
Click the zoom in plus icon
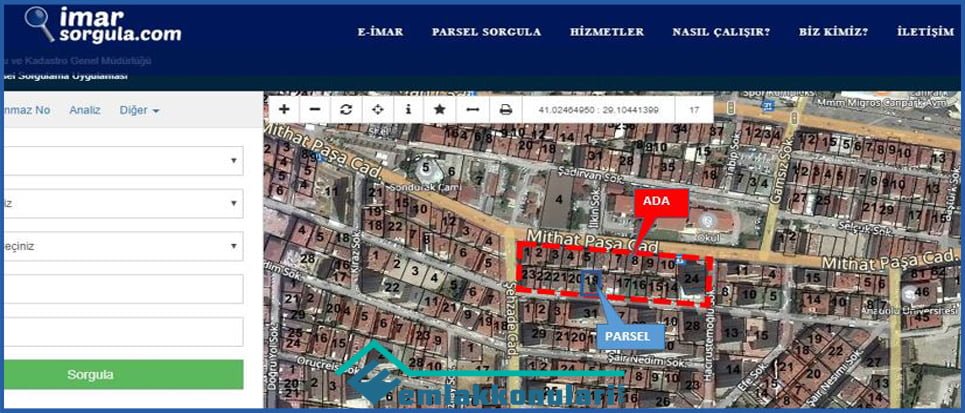(x=284, y=109)
